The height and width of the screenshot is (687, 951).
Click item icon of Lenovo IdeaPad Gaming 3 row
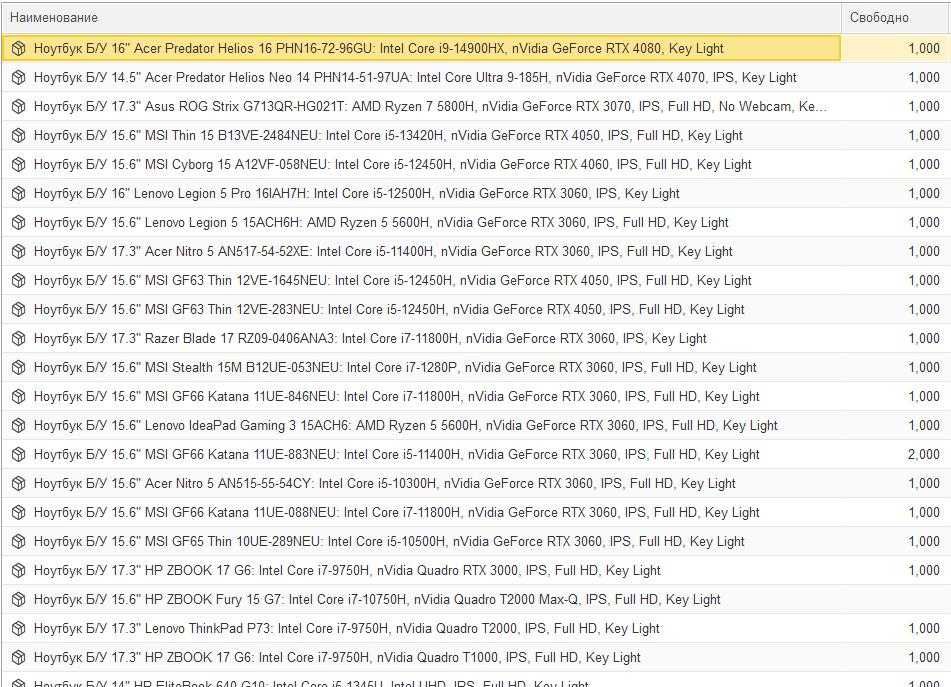tap(19, 426)
